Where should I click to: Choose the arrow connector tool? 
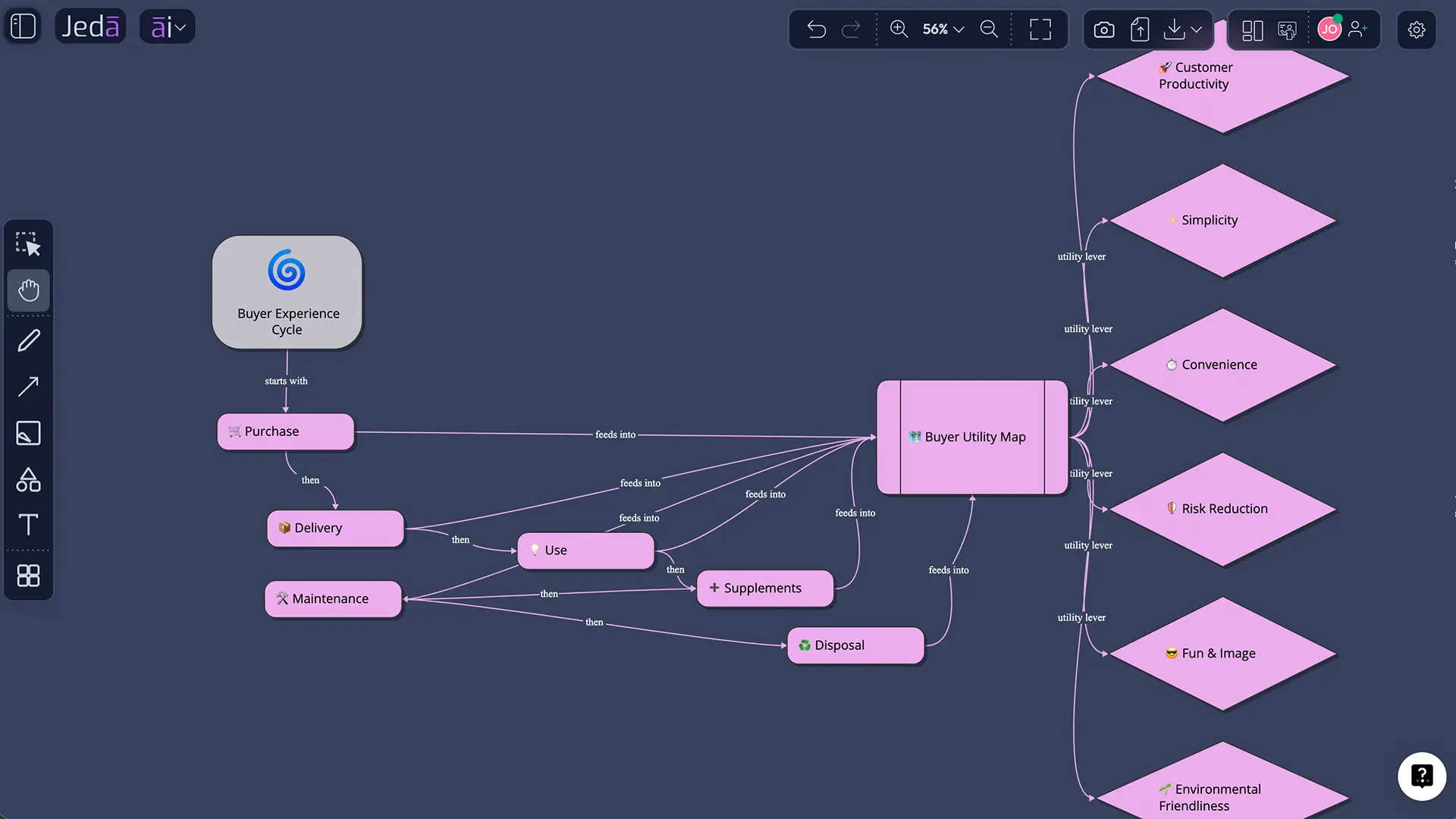point(28,387)
